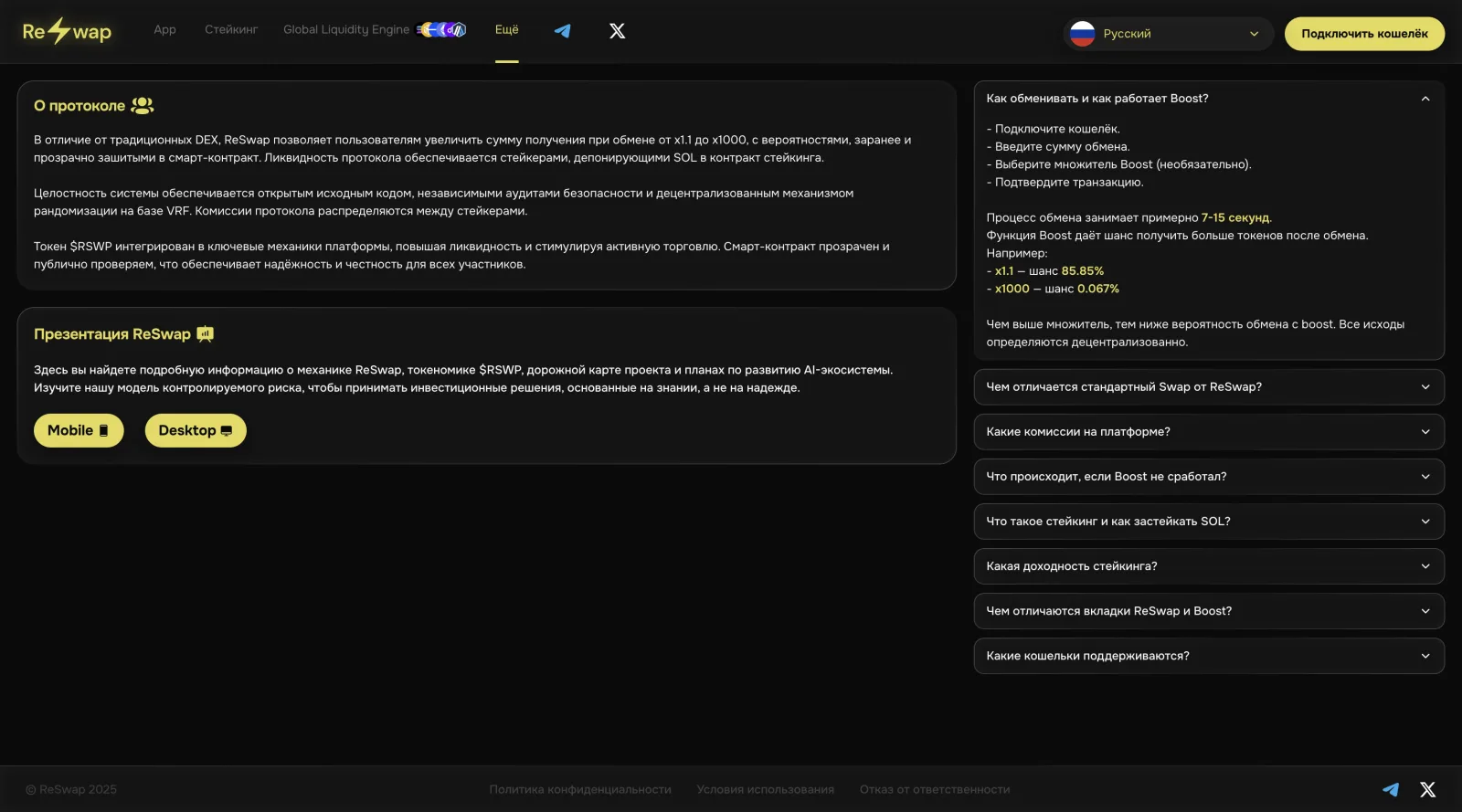The height and width of the screenshot is (812, 1462).
Task: Expand 'Какие кошельки поддерживаются?'
Action: (x=1208, y=656)
